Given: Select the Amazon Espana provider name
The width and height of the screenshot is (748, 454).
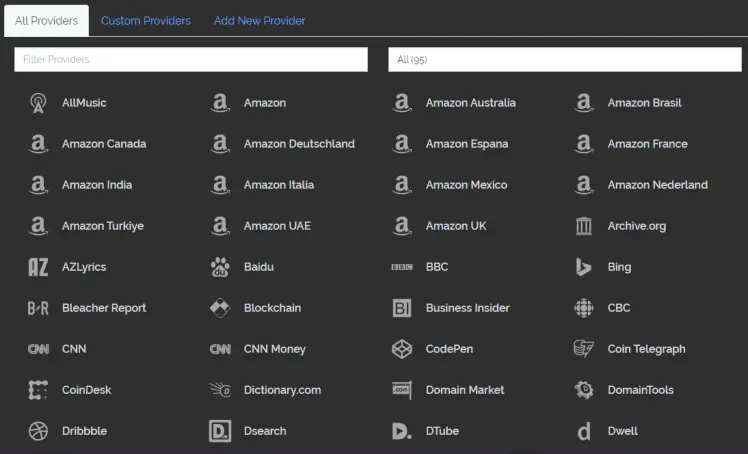Looking at the screenshot, I should (467, 144).
